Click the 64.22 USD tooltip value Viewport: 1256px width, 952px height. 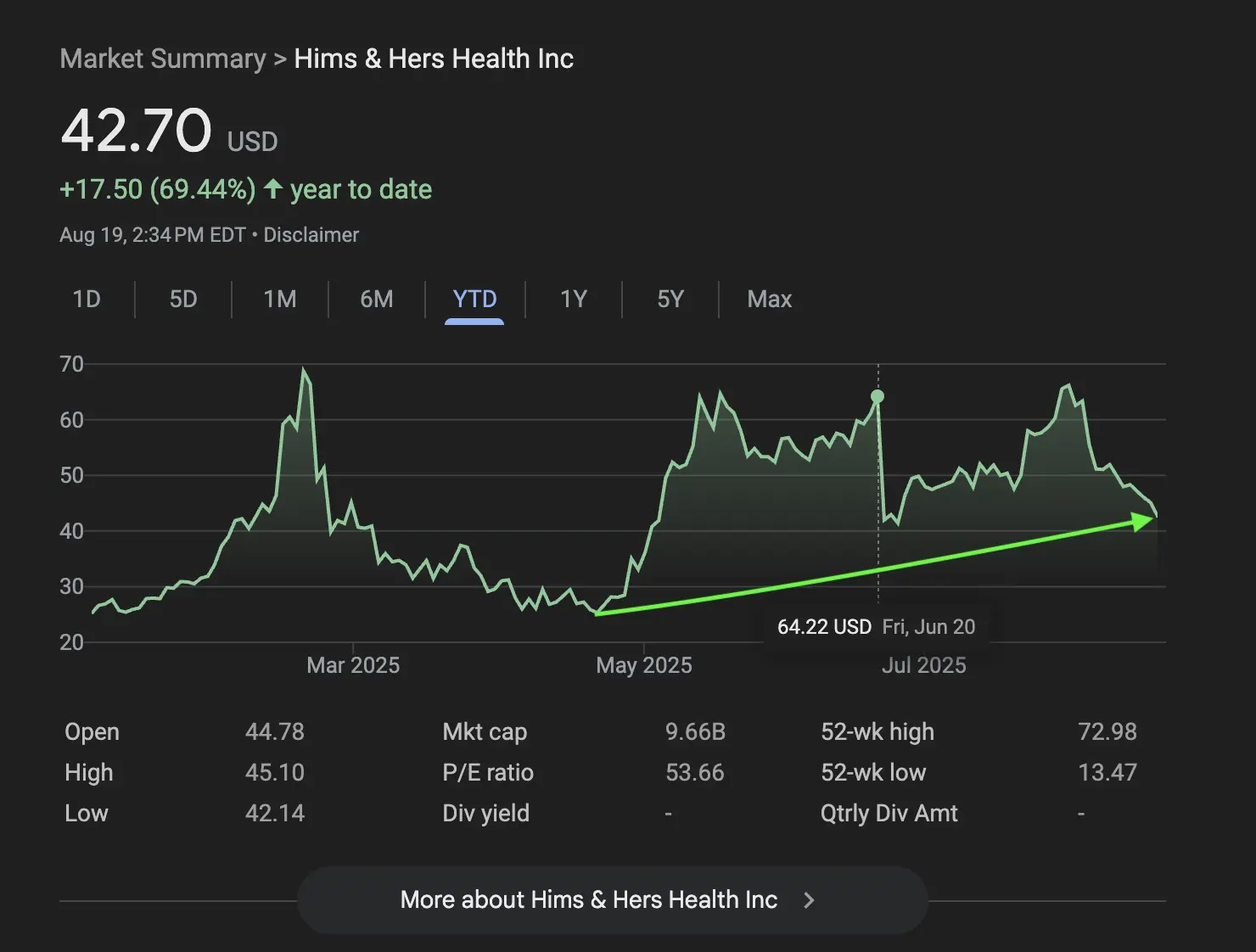coord(824,627)
